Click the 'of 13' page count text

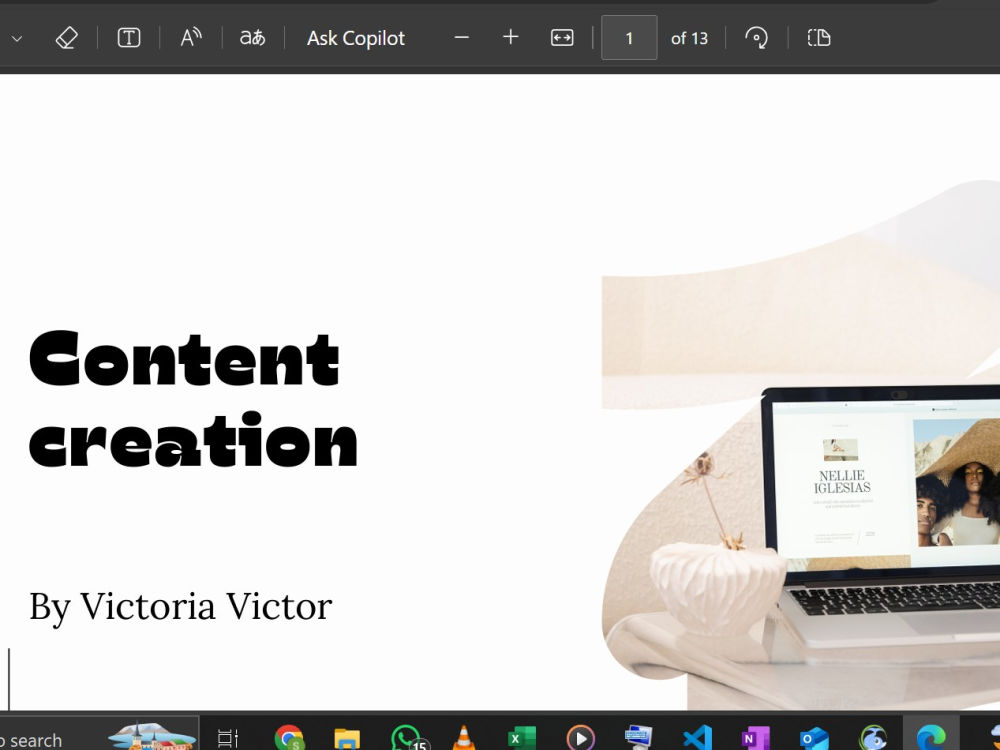click(x=689, y=38)
